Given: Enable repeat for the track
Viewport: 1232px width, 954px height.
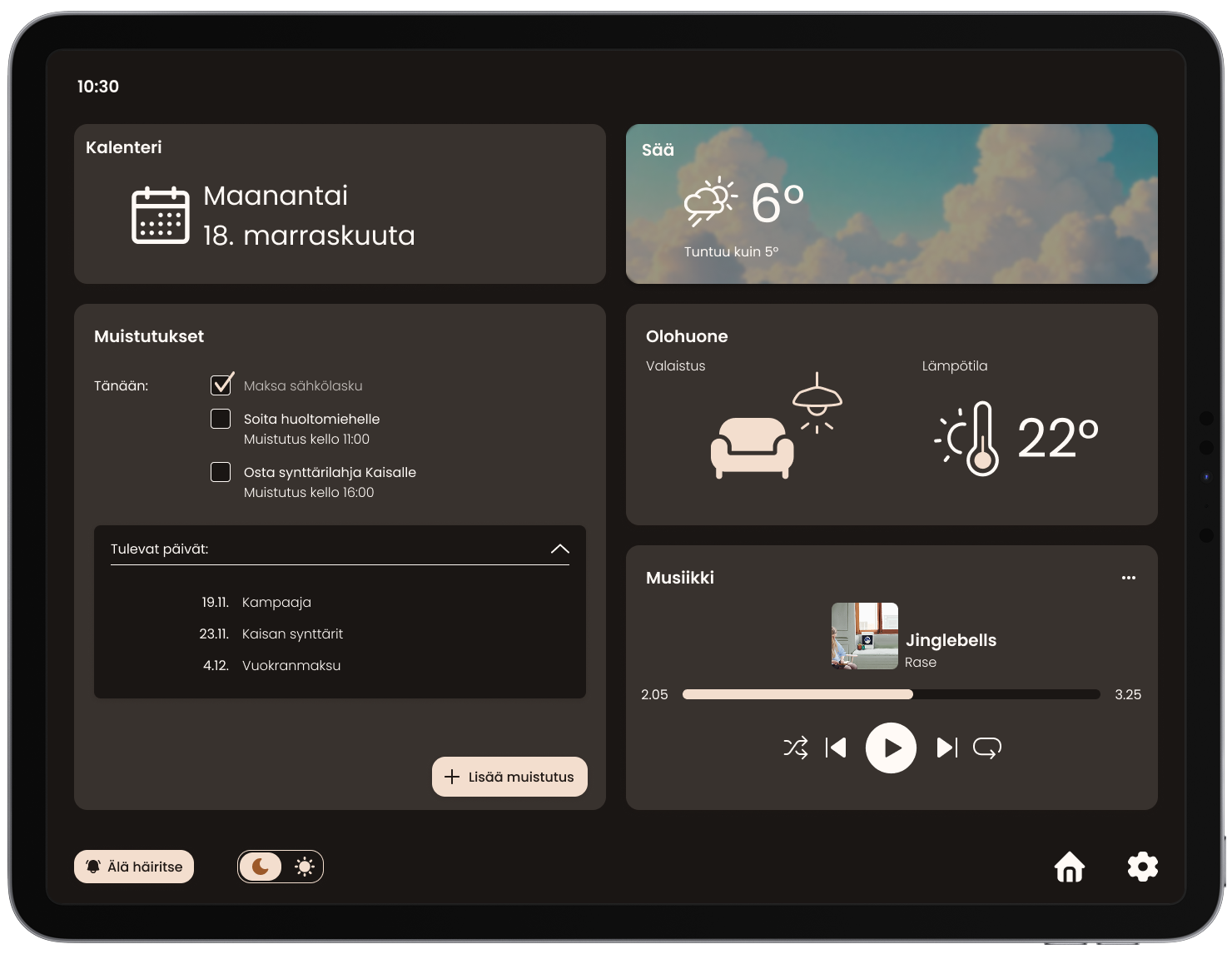Looking at the screenshot, I should click(x=987, y=748).
